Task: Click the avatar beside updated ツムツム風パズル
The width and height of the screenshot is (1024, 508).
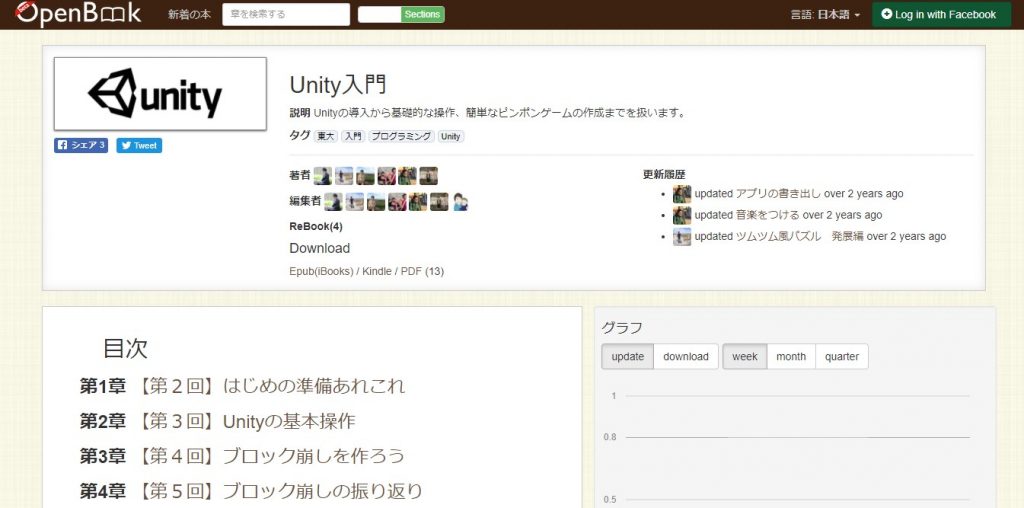Action: coord(682,236)
